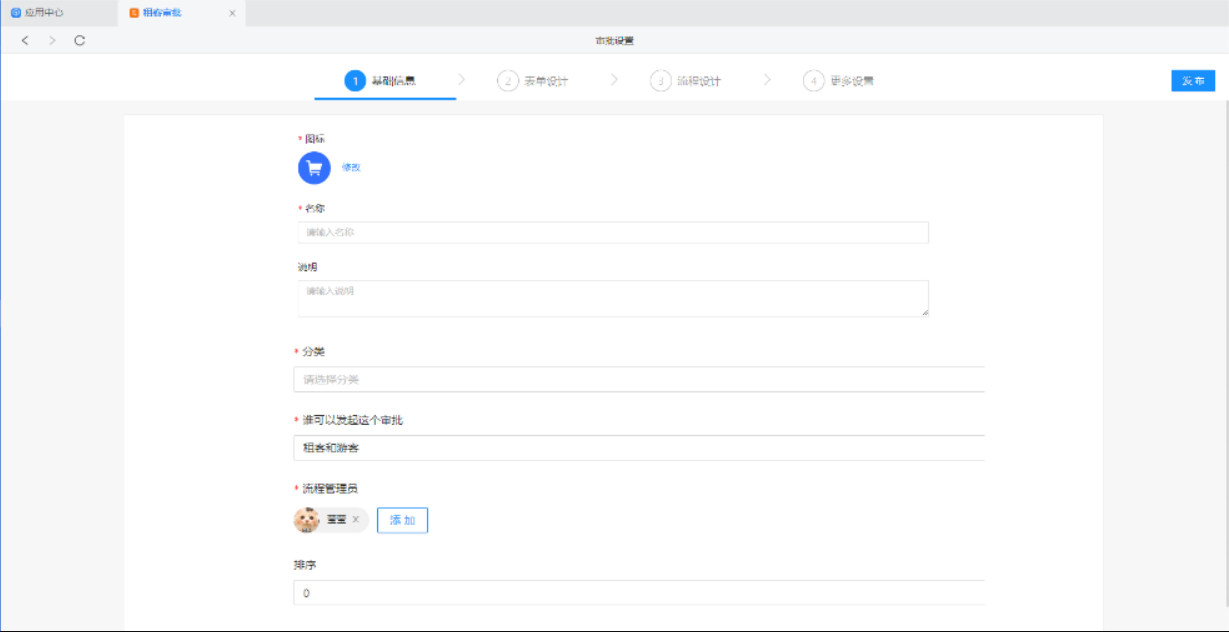
Task: Click the 应用中心 tab icon
Action: [15, 13]
